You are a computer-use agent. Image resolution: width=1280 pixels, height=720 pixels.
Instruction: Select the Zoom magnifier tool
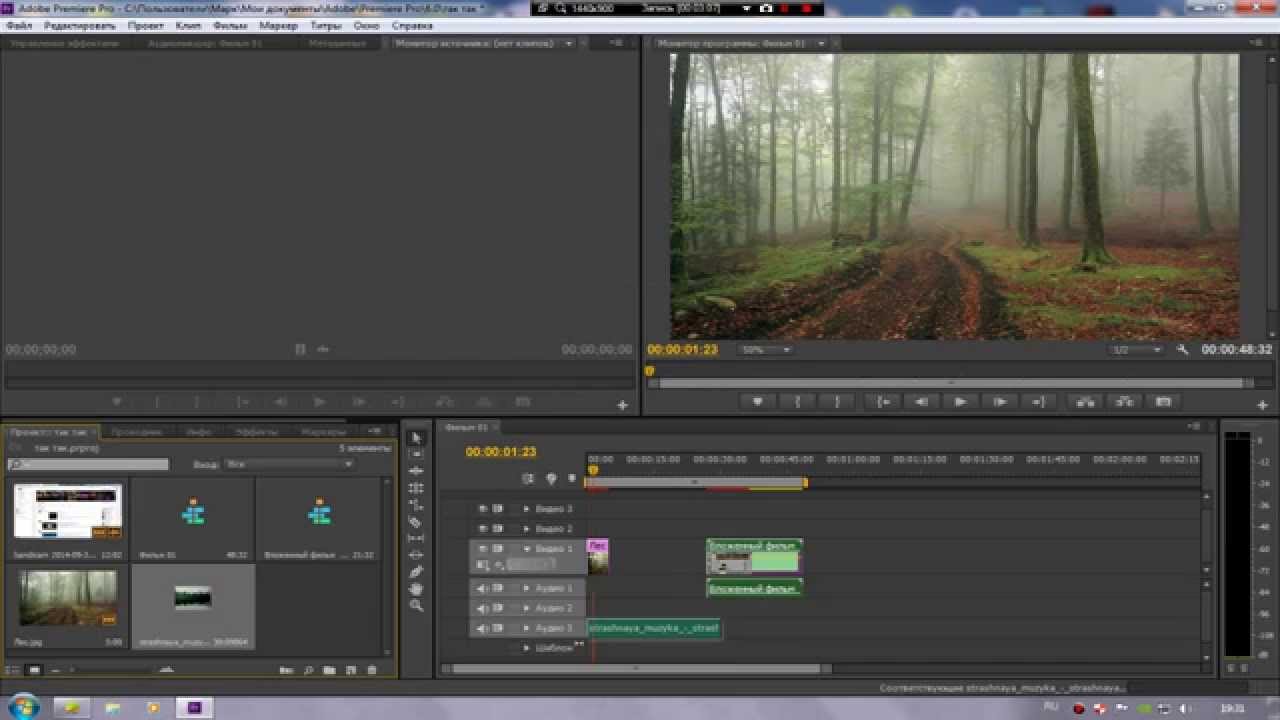point(417,606)
